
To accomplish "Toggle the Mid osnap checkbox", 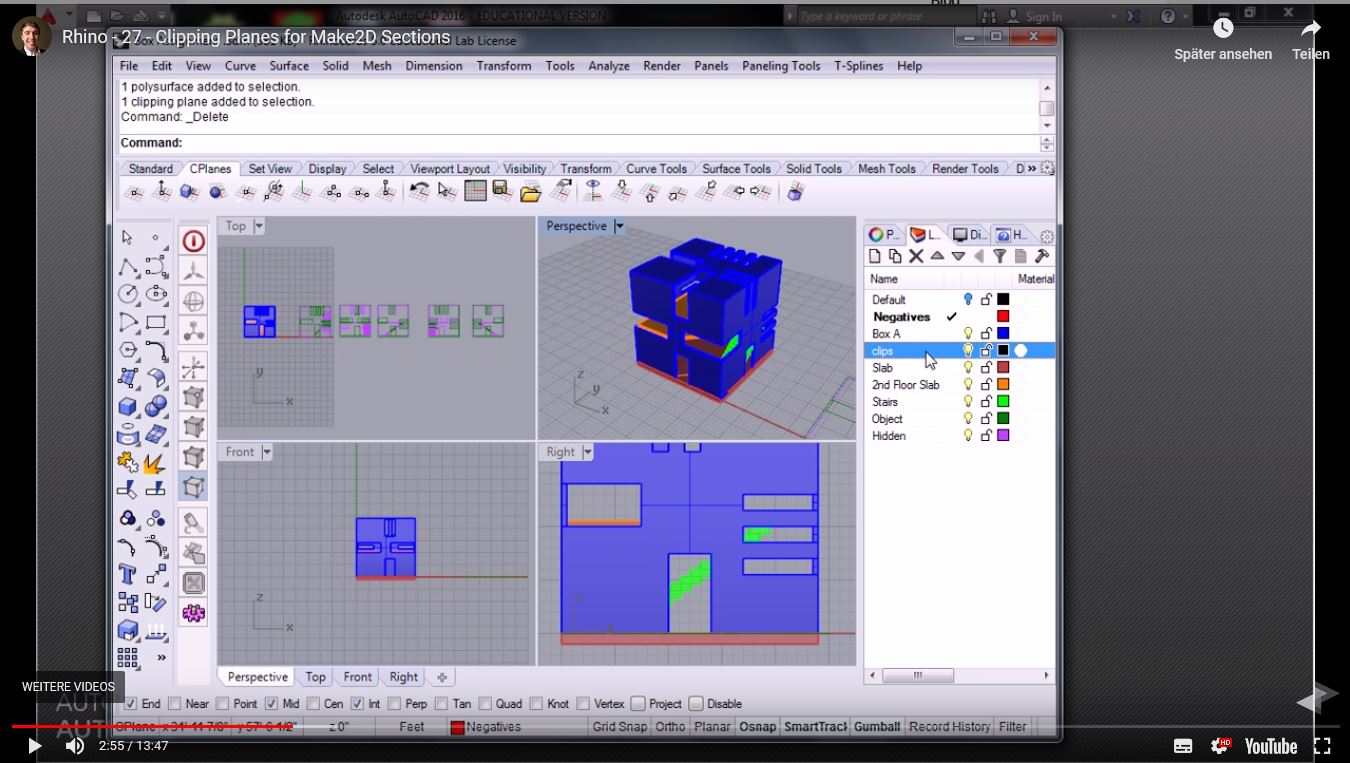I will [x=271, y=704].
